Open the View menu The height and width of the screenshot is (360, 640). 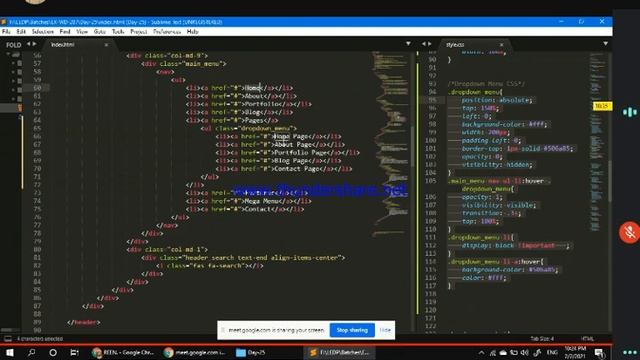coord(82,31)
